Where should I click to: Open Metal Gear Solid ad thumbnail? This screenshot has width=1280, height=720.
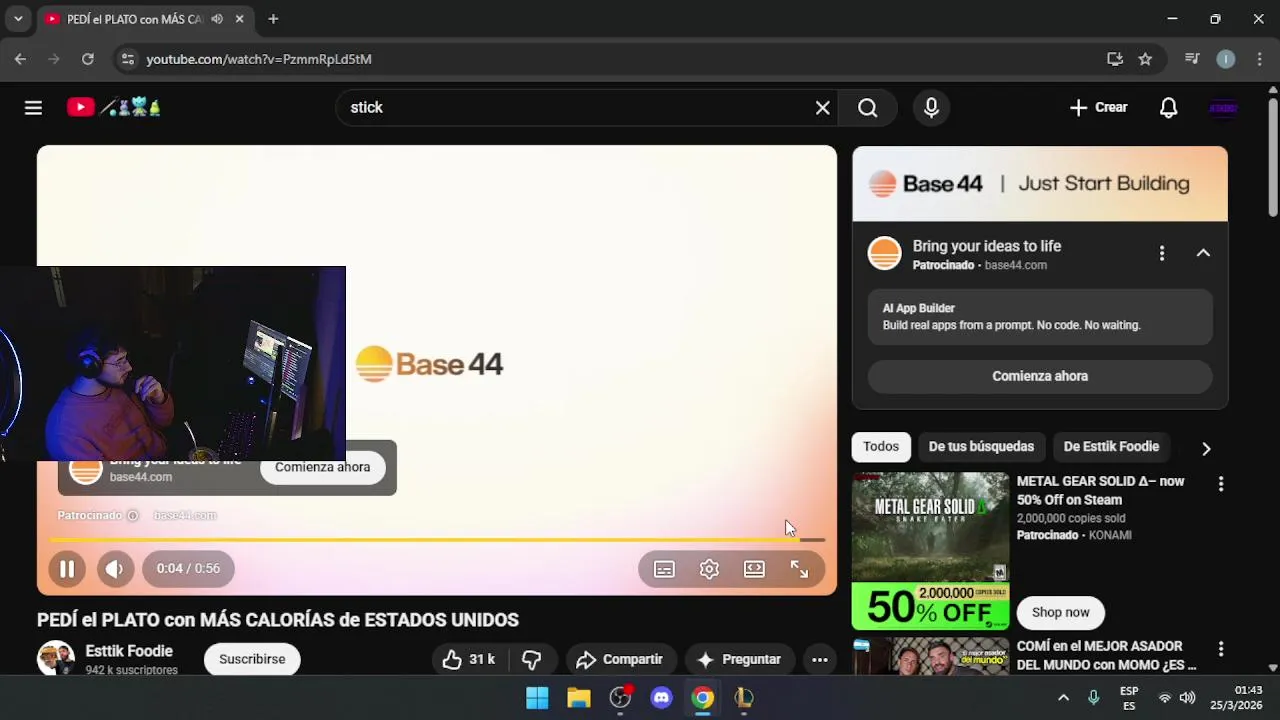pos(930,550)
